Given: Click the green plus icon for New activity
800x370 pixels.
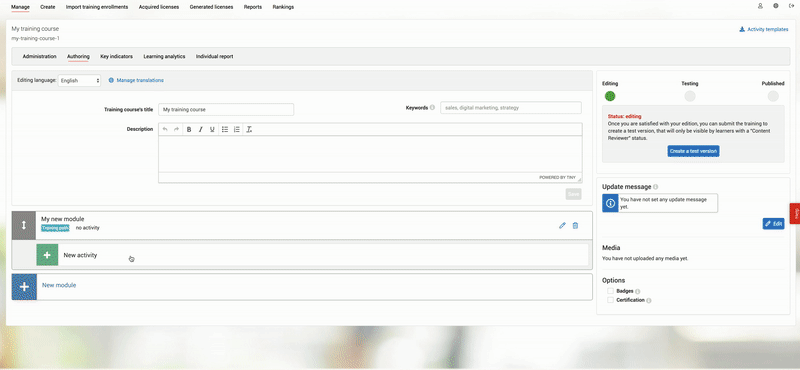Looking at the screenshot, I should 47,255.
